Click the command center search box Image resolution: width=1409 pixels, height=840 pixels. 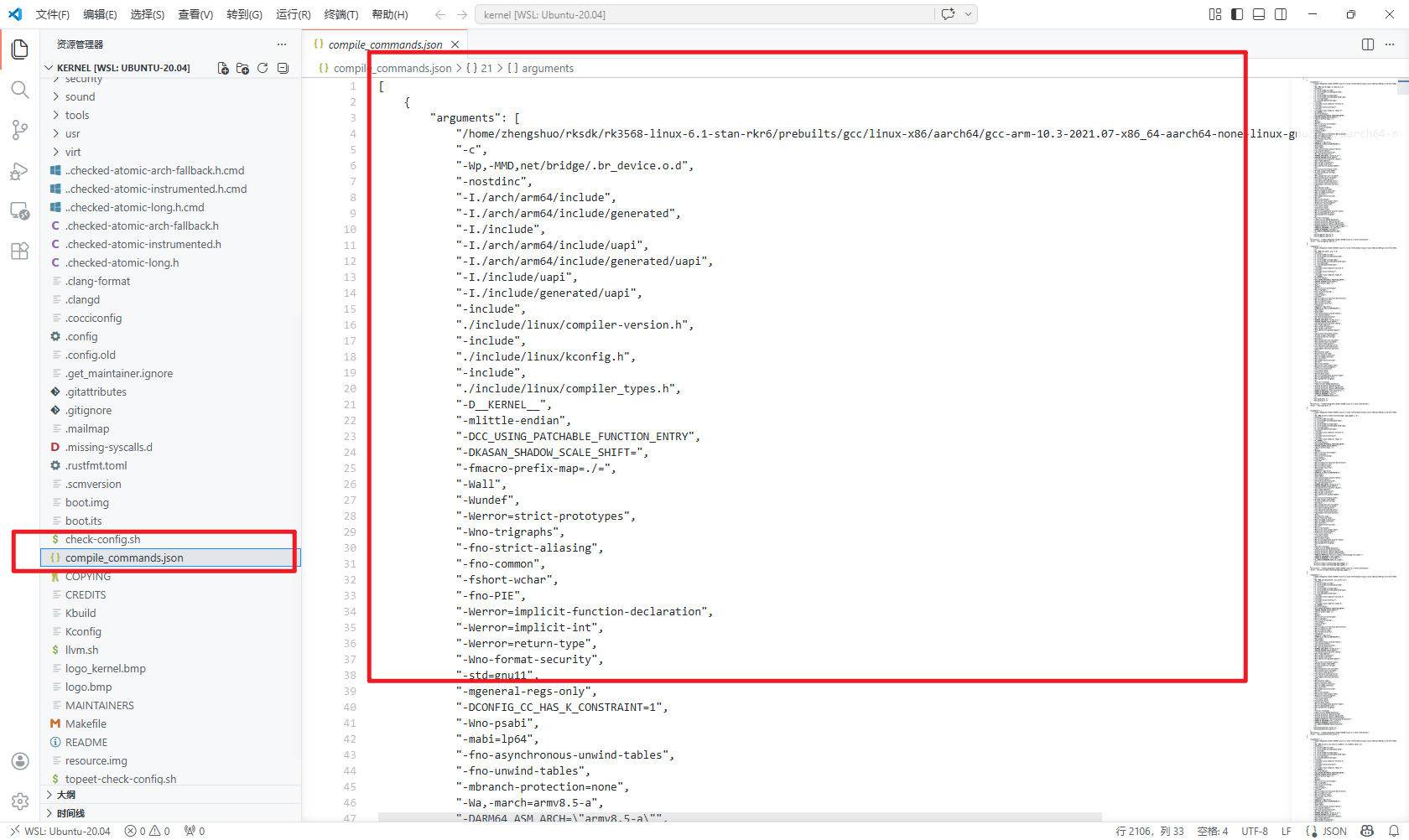704,14
